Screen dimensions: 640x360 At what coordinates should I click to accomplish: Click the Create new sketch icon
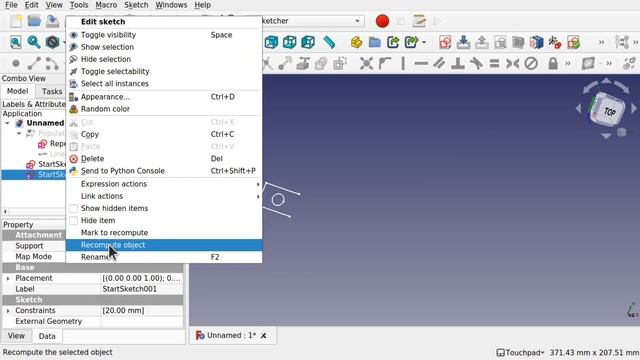pos(445,42)
